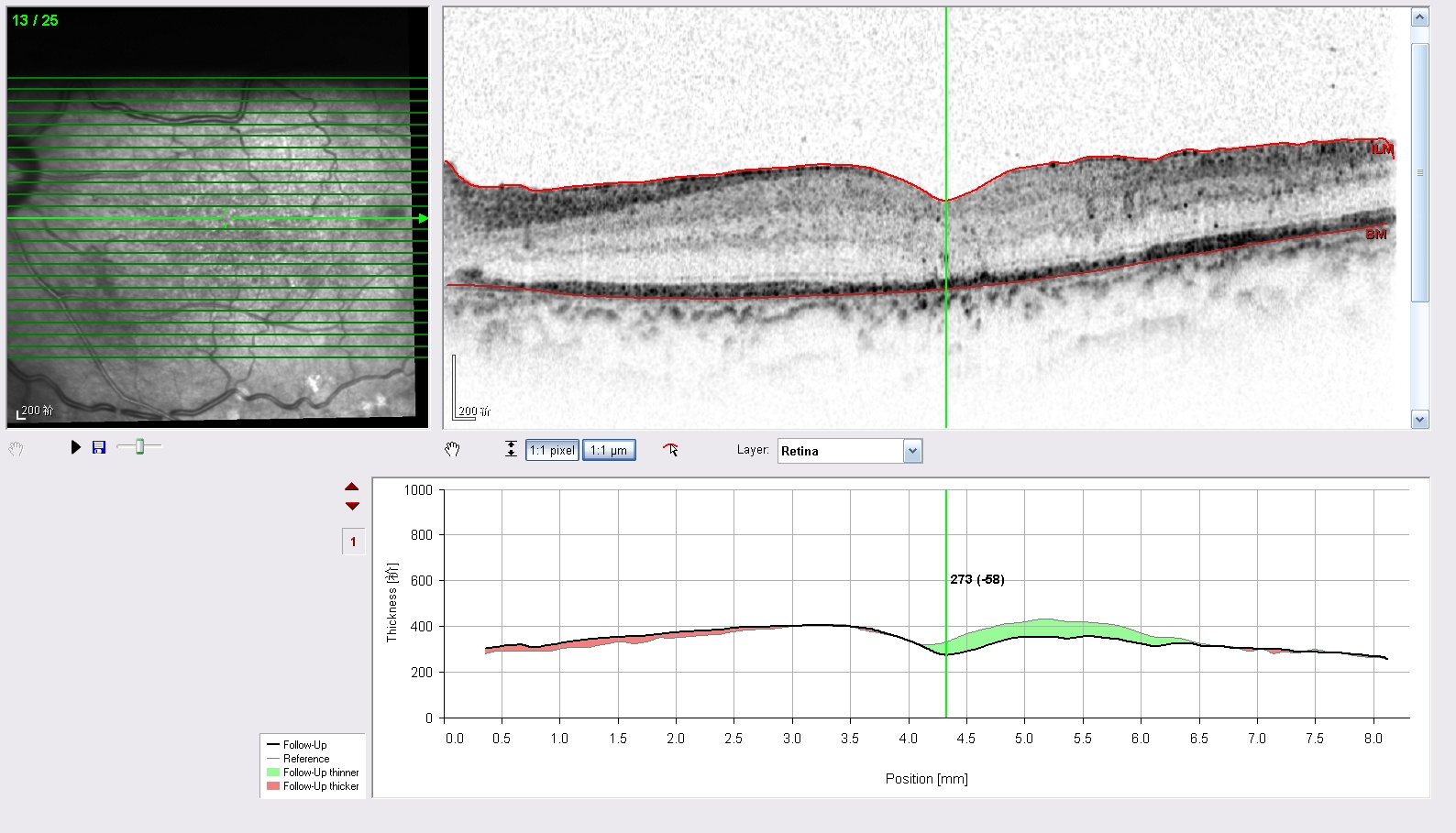Click the B-scan scrollbar down arrow
Image resolution: width=1456 pixels, height=833 pixels.
(x=1420, y=420)
